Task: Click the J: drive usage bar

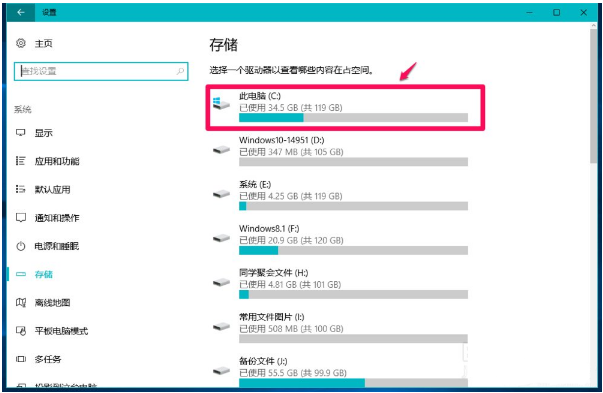Action: [x=353, y=383]
